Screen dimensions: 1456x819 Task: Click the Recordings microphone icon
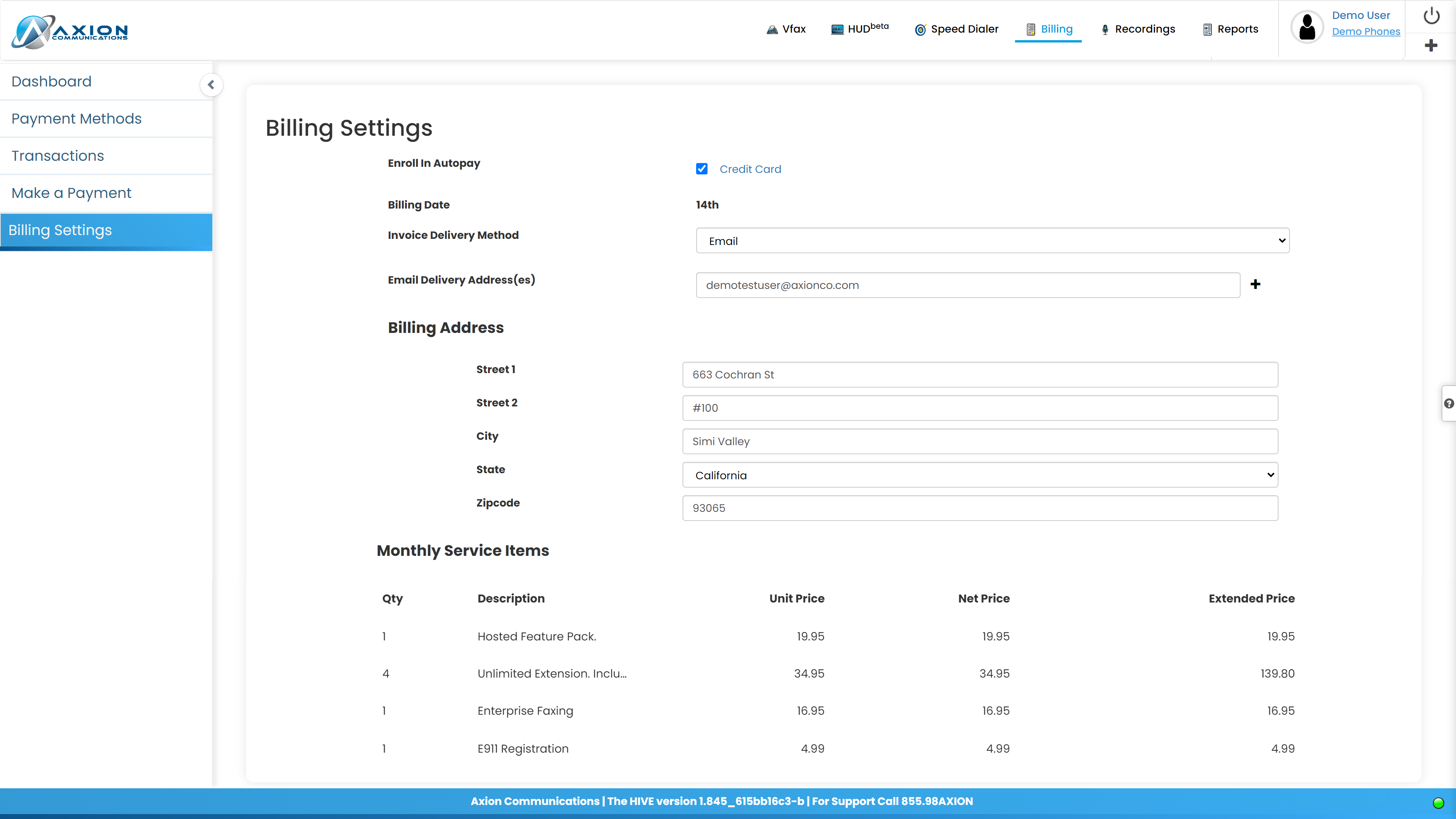pyautogui.click(x=1105, y=30)
